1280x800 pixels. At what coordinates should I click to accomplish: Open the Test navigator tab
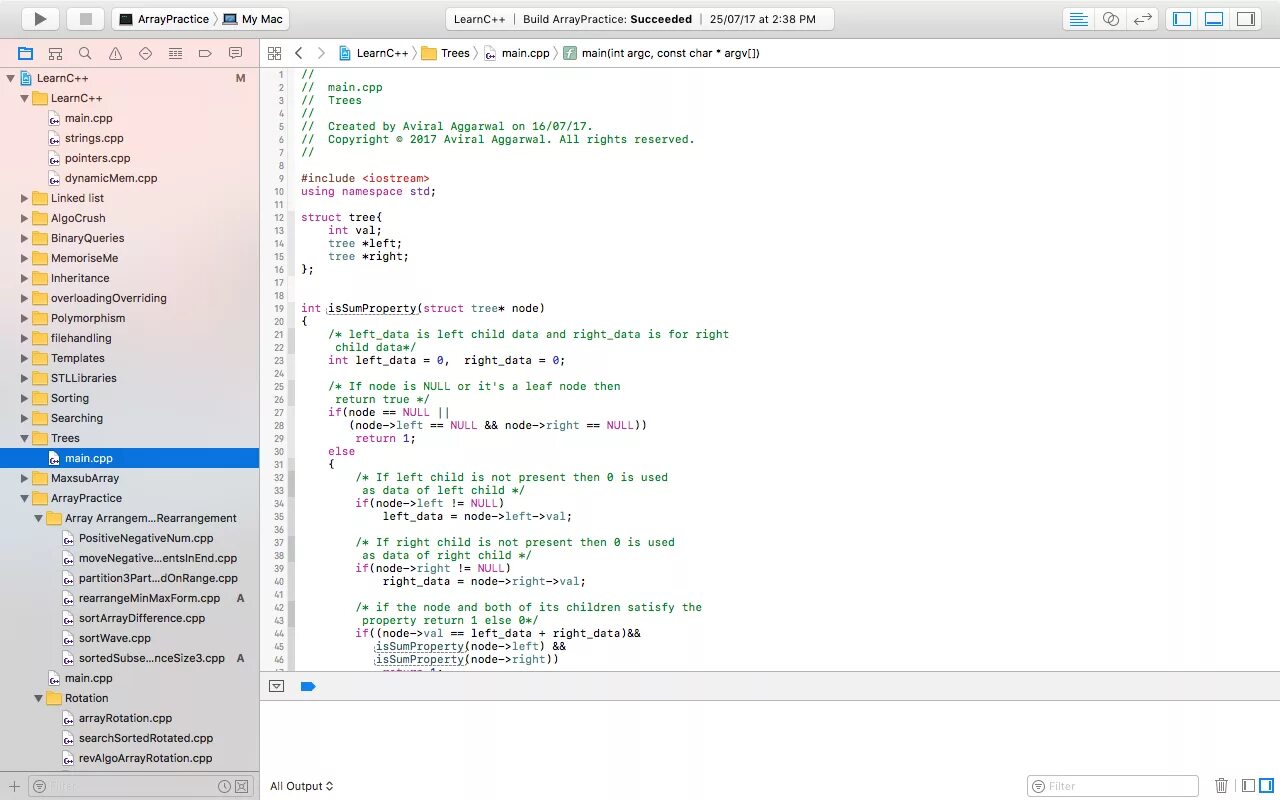(145, 53)
